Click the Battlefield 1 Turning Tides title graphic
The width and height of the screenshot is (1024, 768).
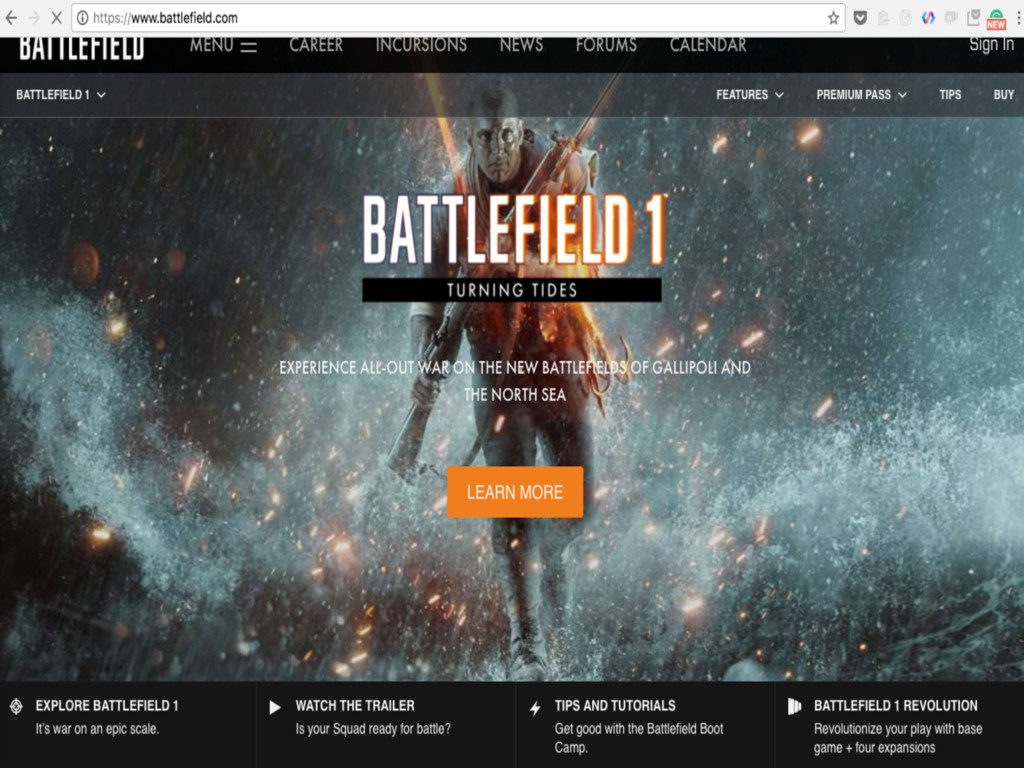click(x=513, y=247)
